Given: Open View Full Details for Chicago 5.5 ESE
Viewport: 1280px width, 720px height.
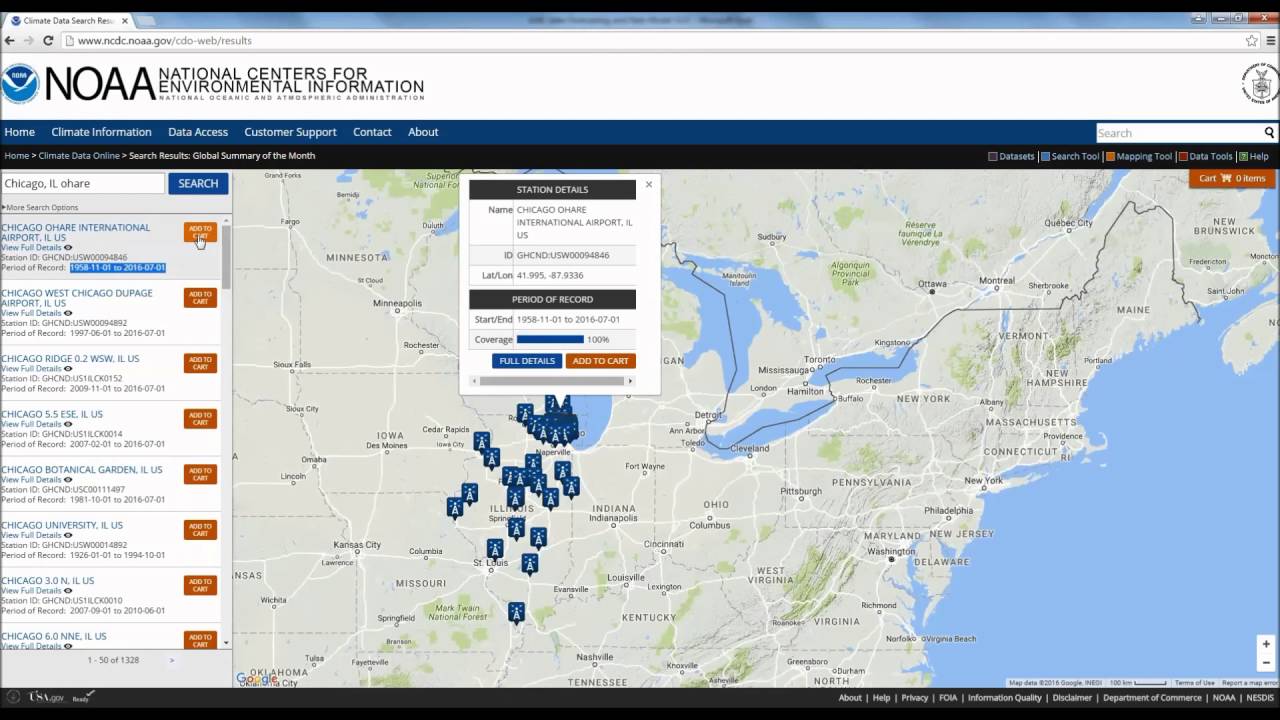Looking at the screenshot, I should (x=31, y=424).
